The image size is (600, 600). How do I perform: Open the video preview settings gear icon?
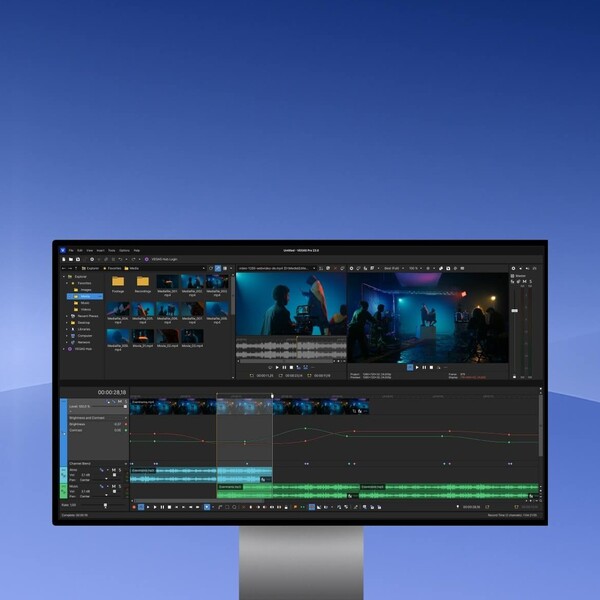tap(352, 268)
